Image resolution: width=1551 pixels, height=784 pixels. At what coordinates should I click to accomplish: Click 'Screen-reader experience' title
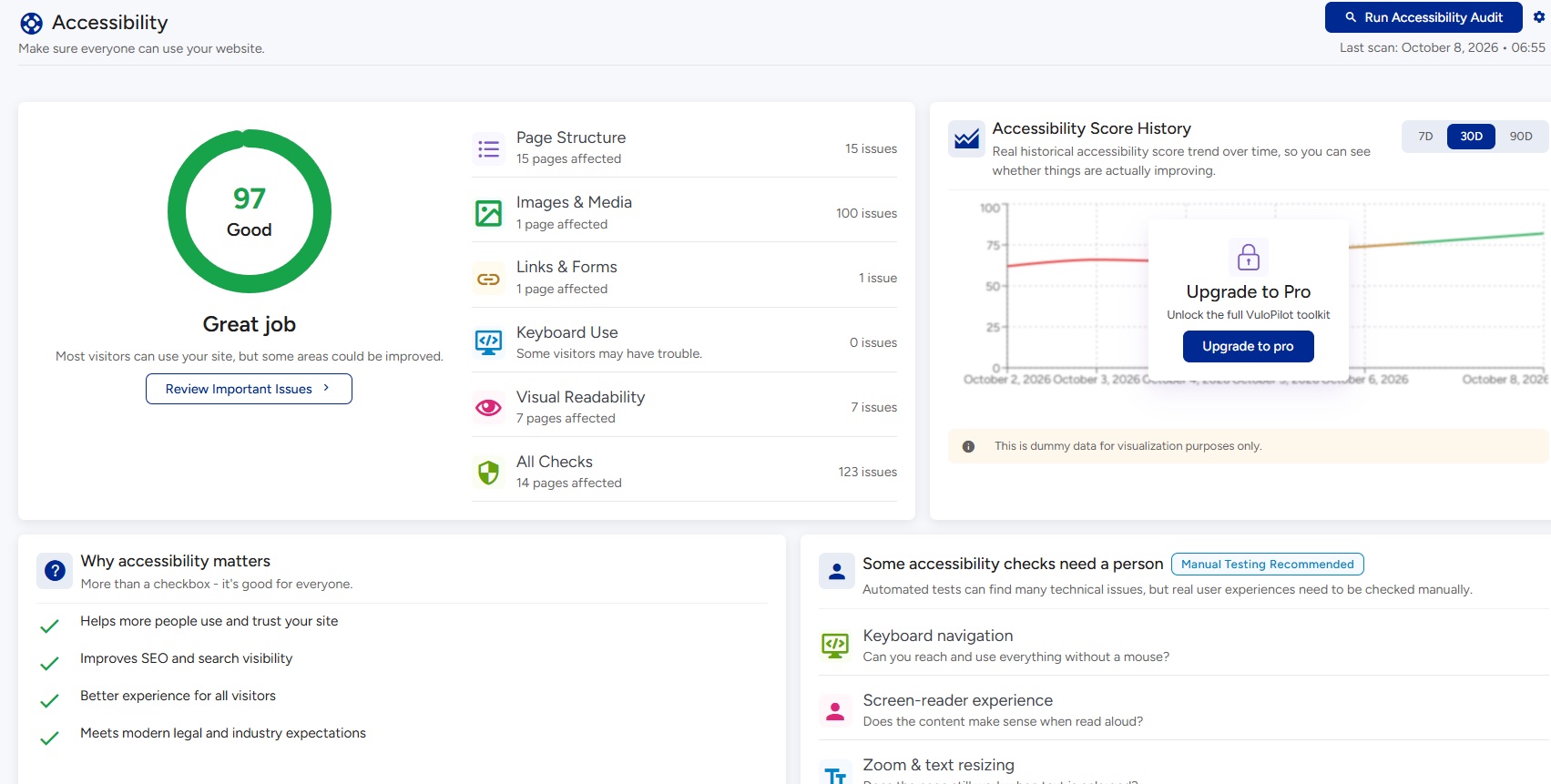click(958, 700)
